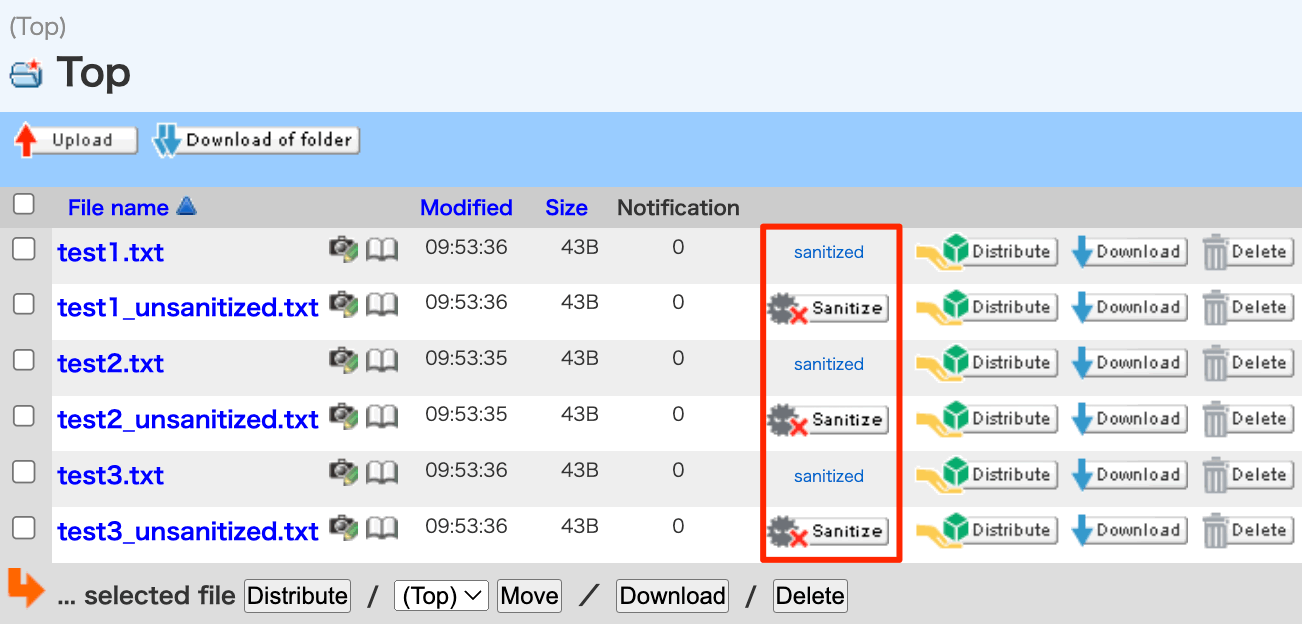Click the Upload button
1302x624 pixels.
click(76, 141)
